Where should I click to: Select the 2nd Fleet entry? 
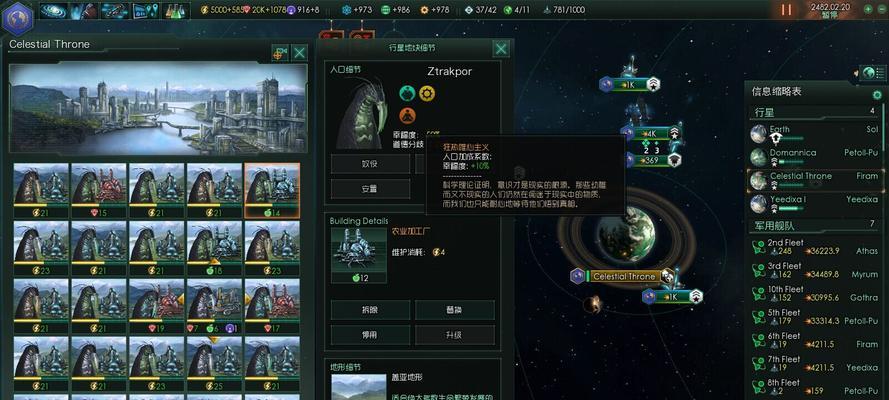(x=814, y=247)
